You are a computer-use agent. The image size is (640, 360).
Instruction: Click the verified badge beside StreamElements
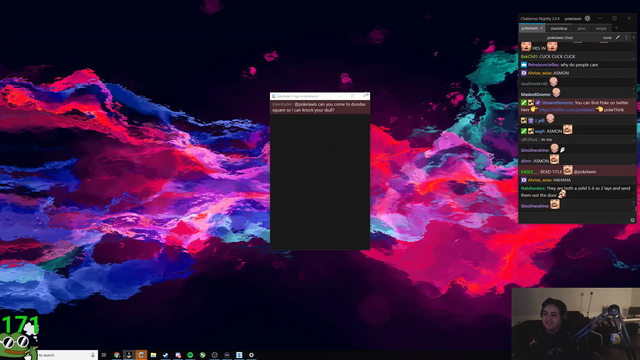coord(538,103)
